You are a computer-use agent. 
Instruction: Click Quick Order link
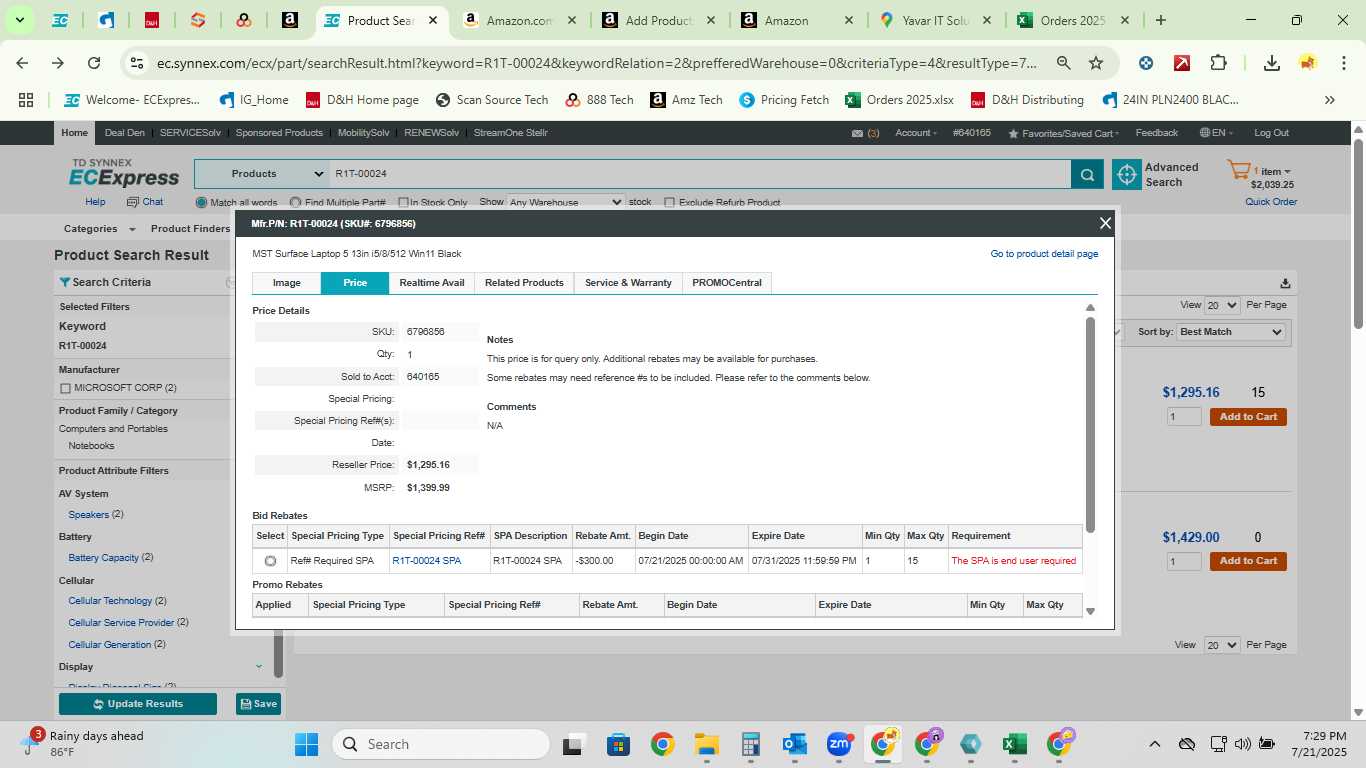[1271, 202]
